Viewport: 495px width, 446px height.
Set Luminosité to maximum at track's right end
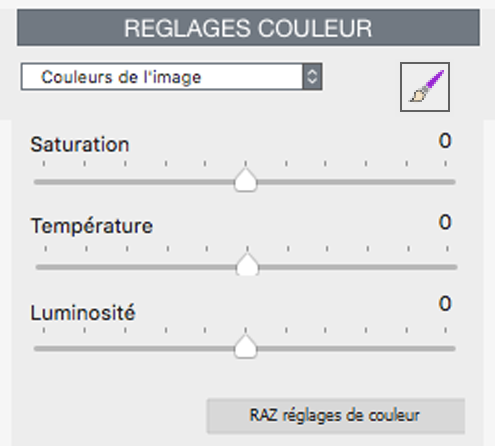point(453,349)
